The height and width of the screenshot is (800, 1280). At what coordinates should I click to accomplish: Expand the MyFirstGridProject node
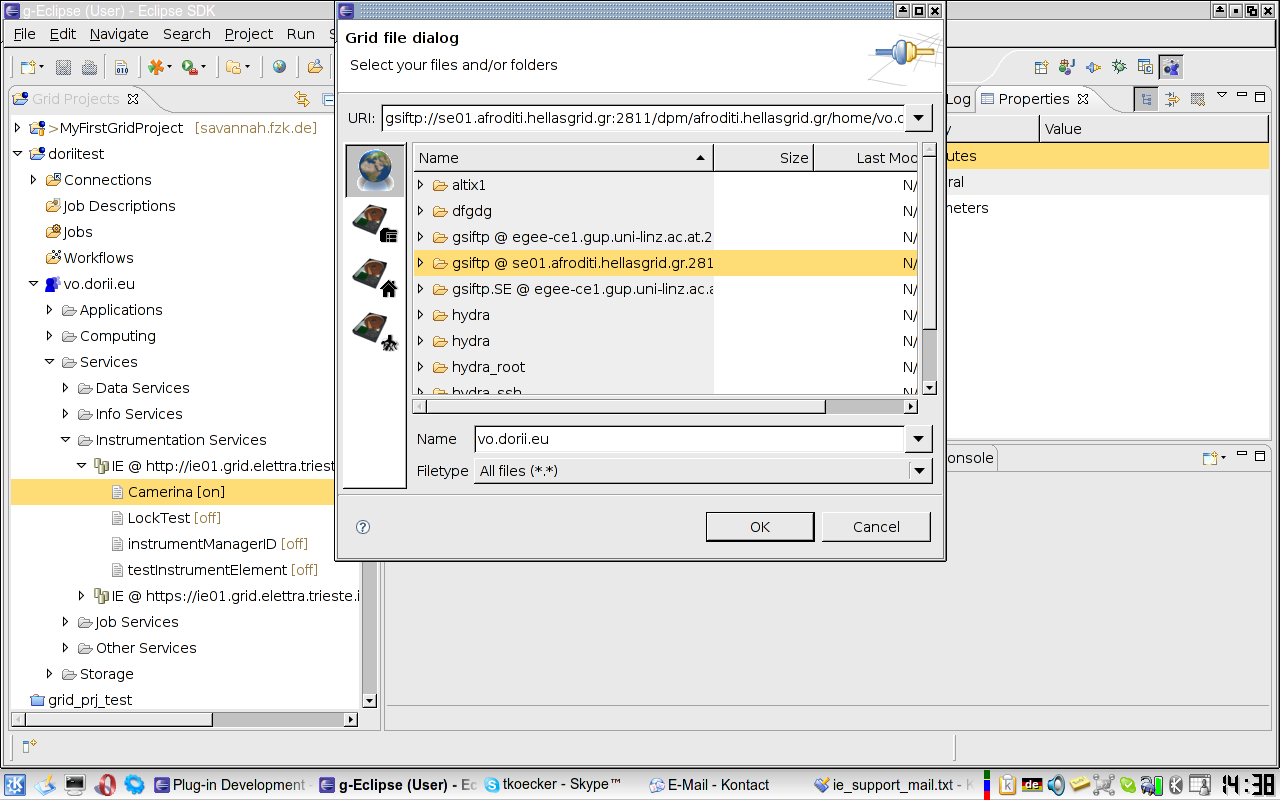tap(17, 128)
